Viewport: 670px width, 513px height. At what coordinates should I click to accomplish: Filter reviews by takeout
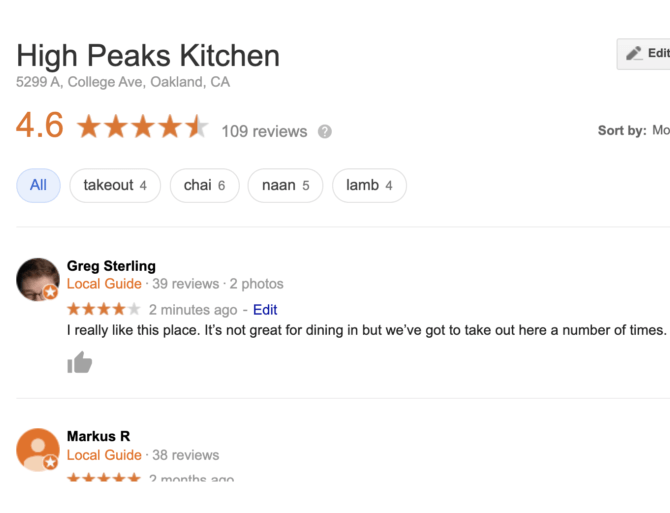click(x=115, y=185)
